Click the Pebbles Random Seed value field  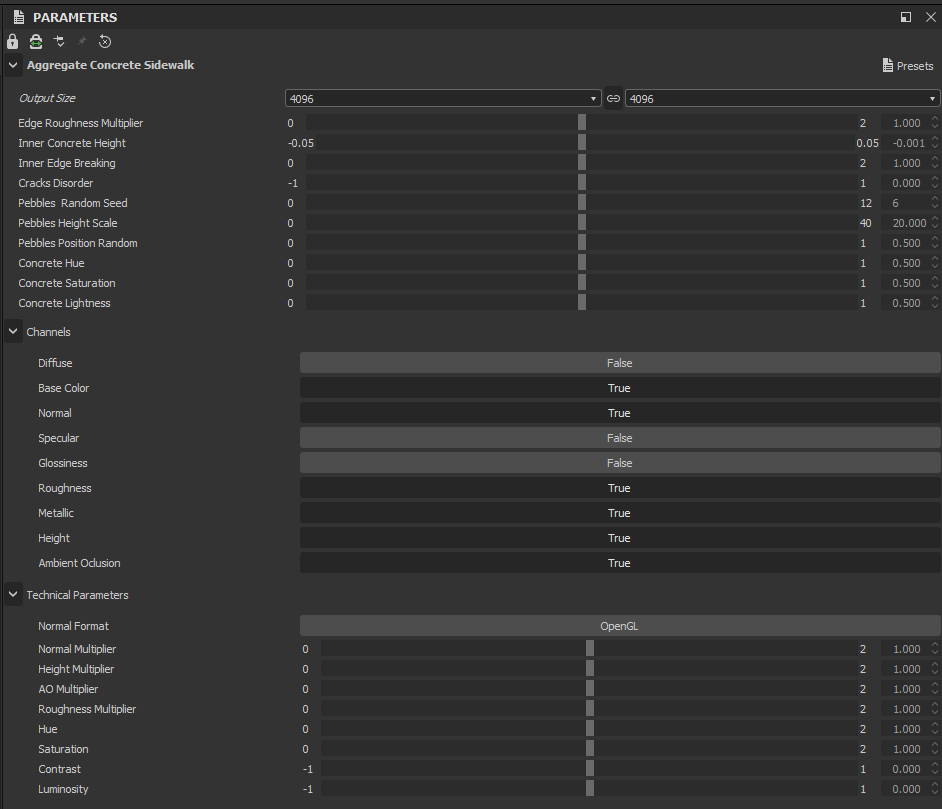906,203
